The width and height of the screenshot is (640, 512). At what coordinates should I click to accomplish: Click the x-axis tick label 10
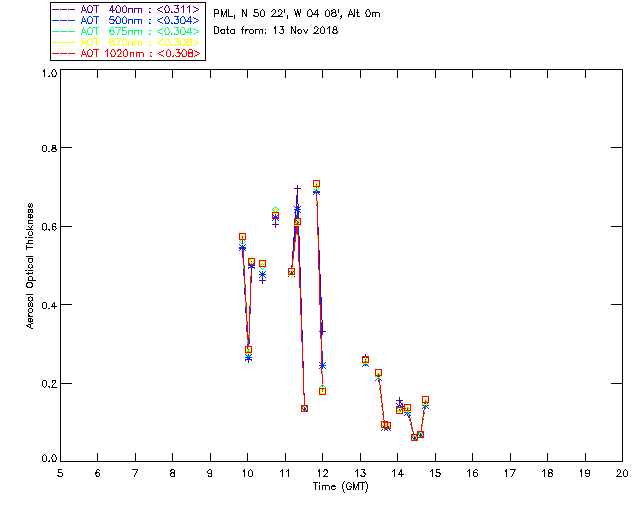(x=247, y=473)
